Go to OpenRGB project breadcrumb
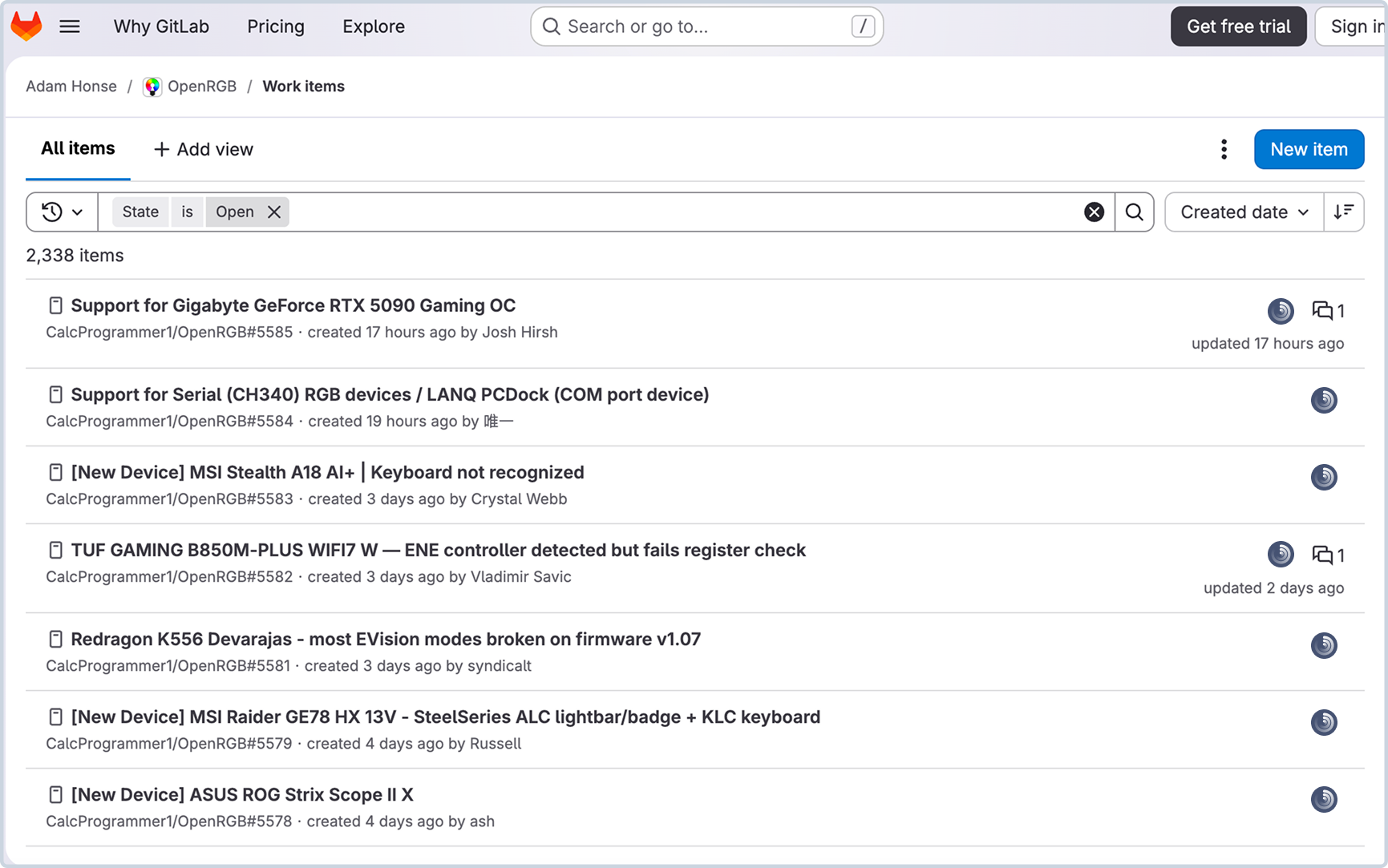 [x=202, y=86]
